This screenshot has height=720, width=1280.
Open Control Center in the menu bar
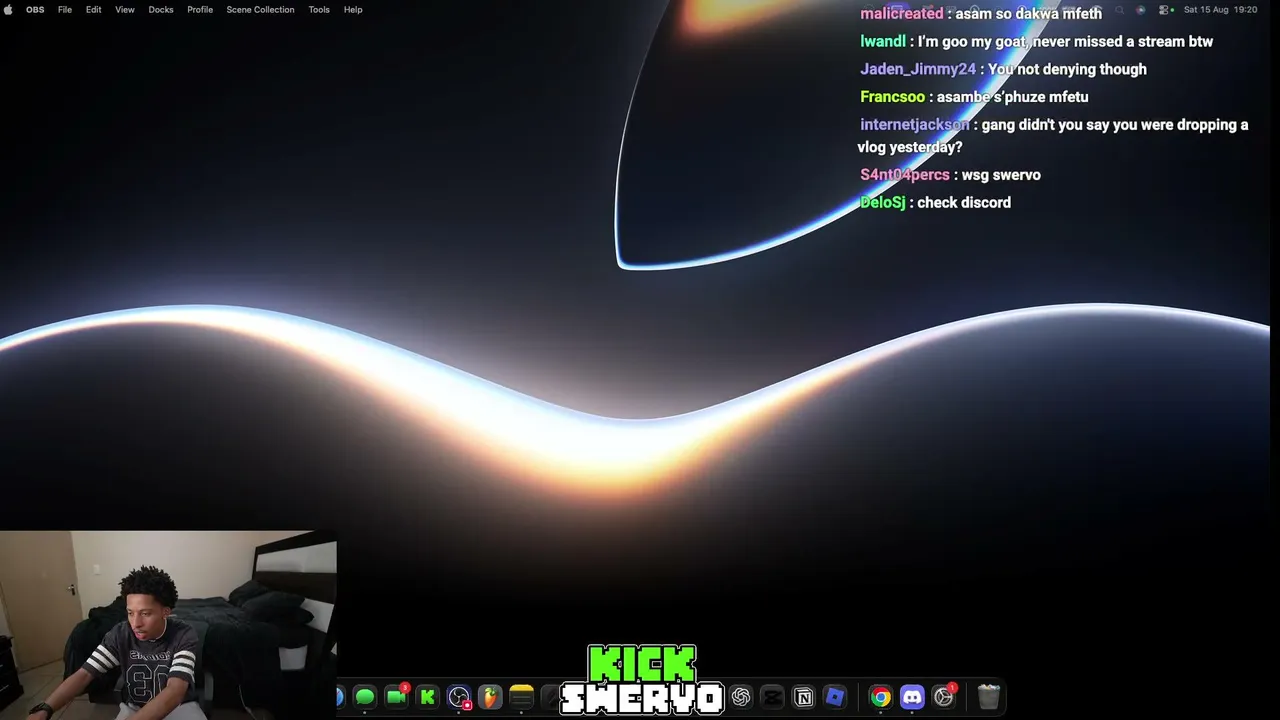click(x=1165, y=9)
